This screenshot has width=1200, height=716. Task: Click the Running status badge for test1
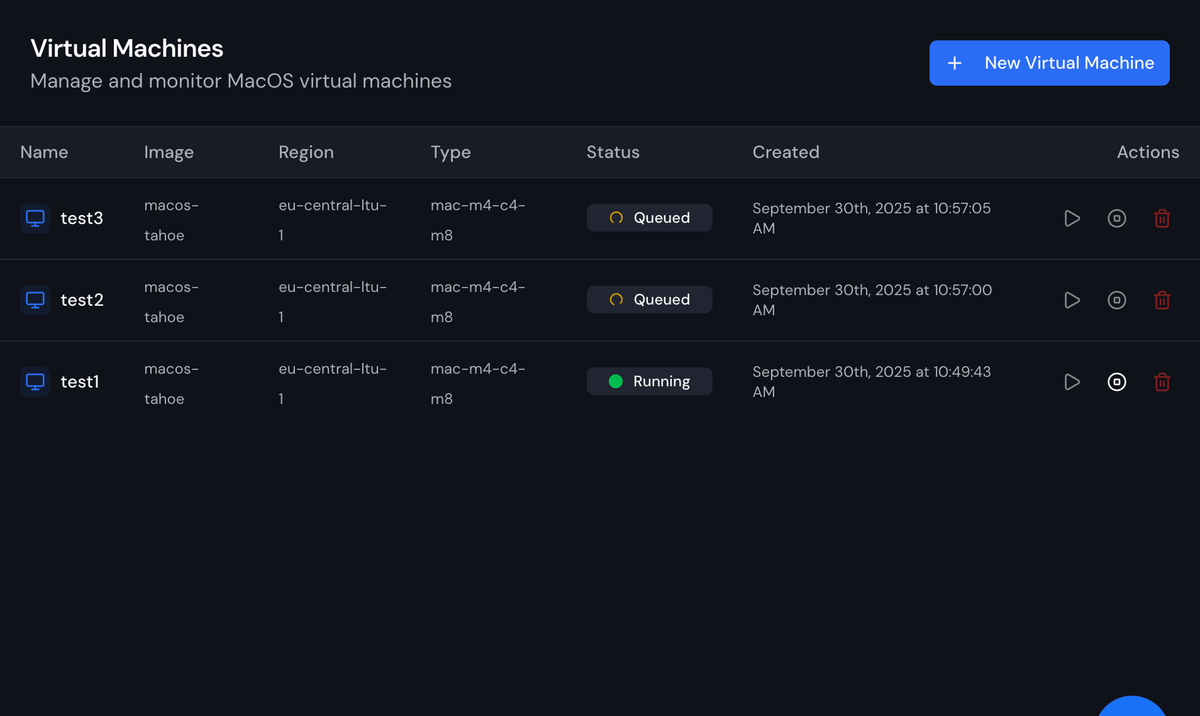click(x=649, y=381)
